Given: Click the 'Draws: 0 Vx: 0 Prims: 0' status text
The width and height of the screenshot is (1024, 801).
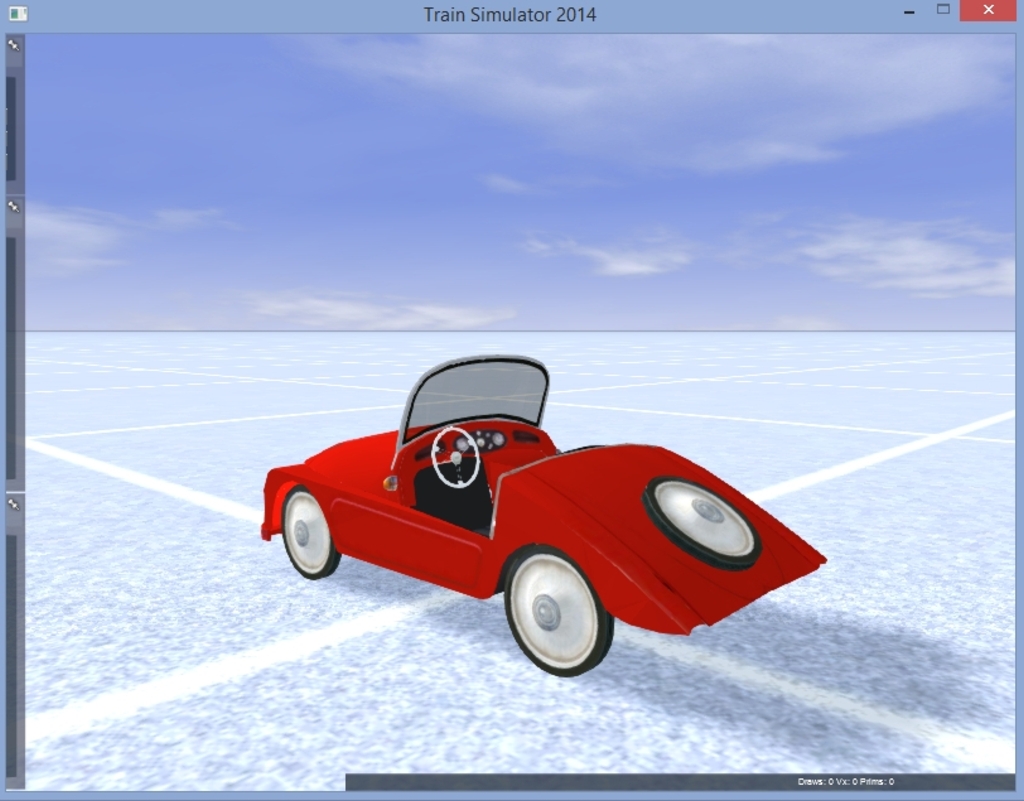Looking at the screenshot, I should coord(846,781).
